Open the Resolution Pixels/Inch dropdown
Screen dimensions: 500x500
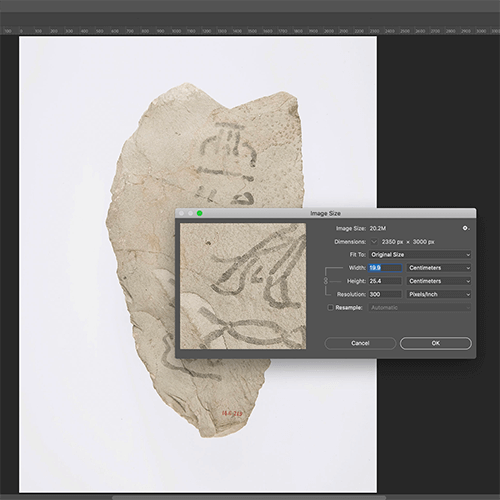[439, 294]
